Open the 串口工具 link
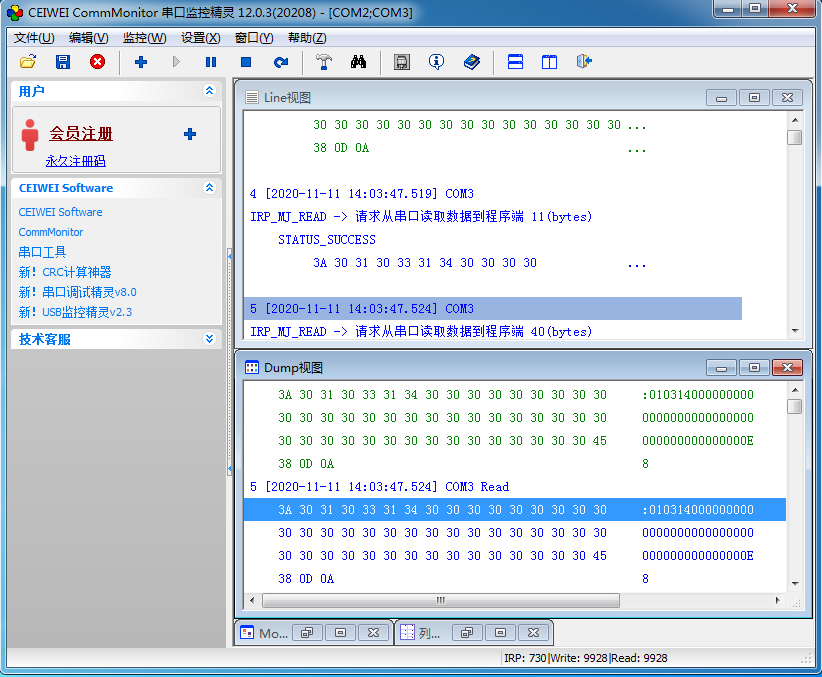822x677 pixels. point(42,252)
